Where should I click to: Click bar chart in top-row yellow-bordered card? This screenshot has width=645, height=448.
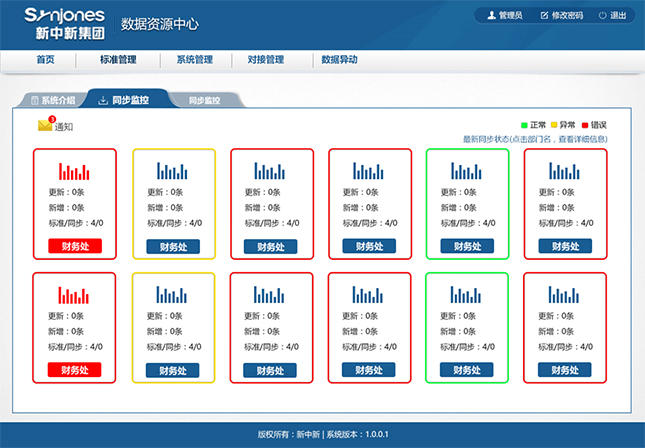point(172,171)
